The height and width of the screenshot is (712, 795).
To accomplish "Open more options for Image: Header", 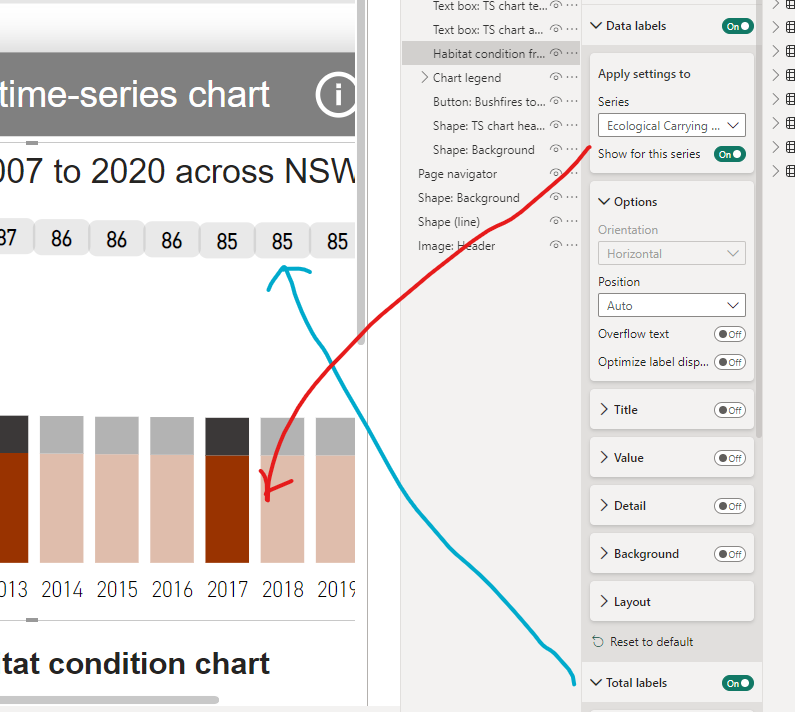I will click(572, 245).
